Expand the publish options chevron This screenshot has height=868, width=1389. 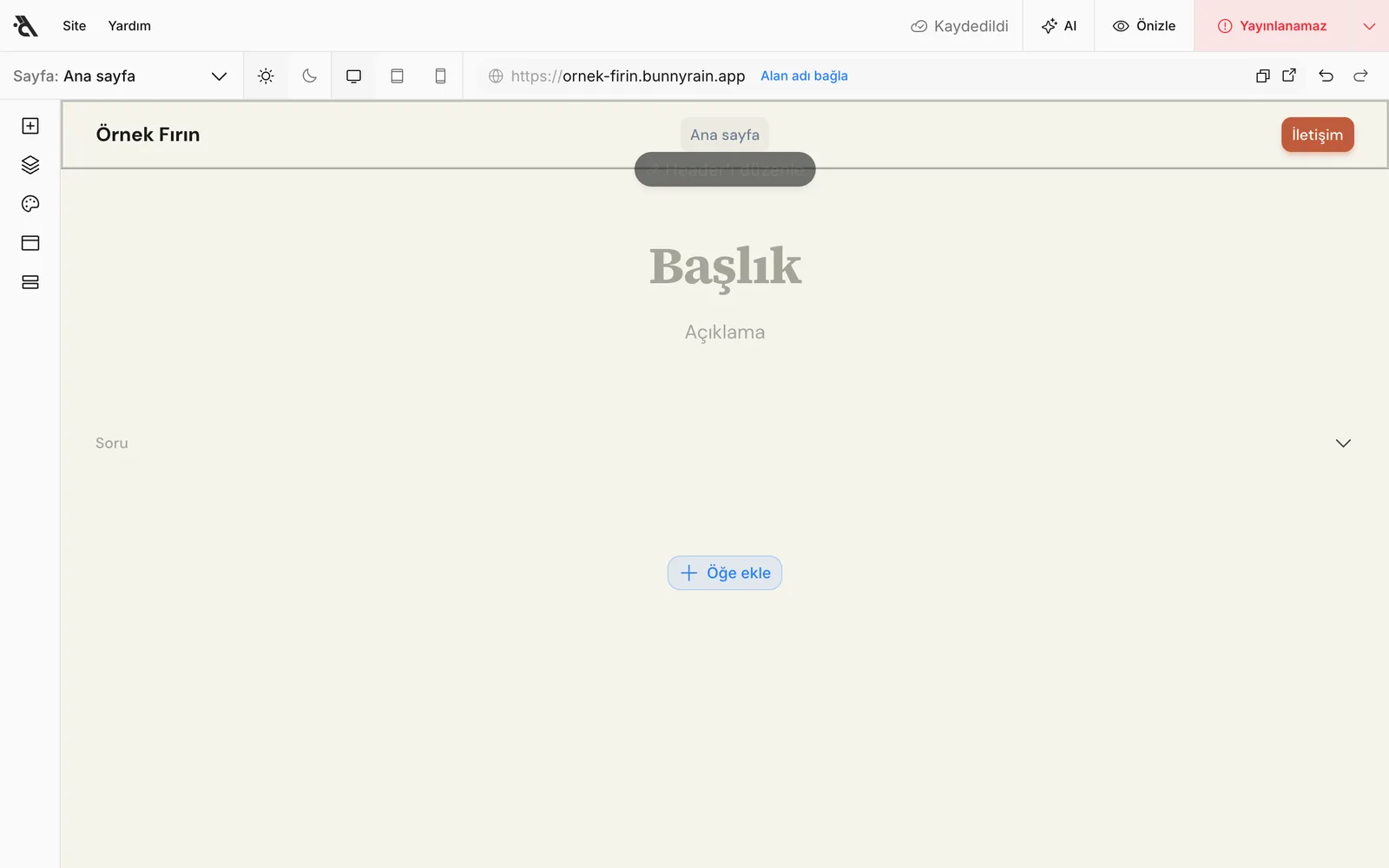(x=1369, y=26)
